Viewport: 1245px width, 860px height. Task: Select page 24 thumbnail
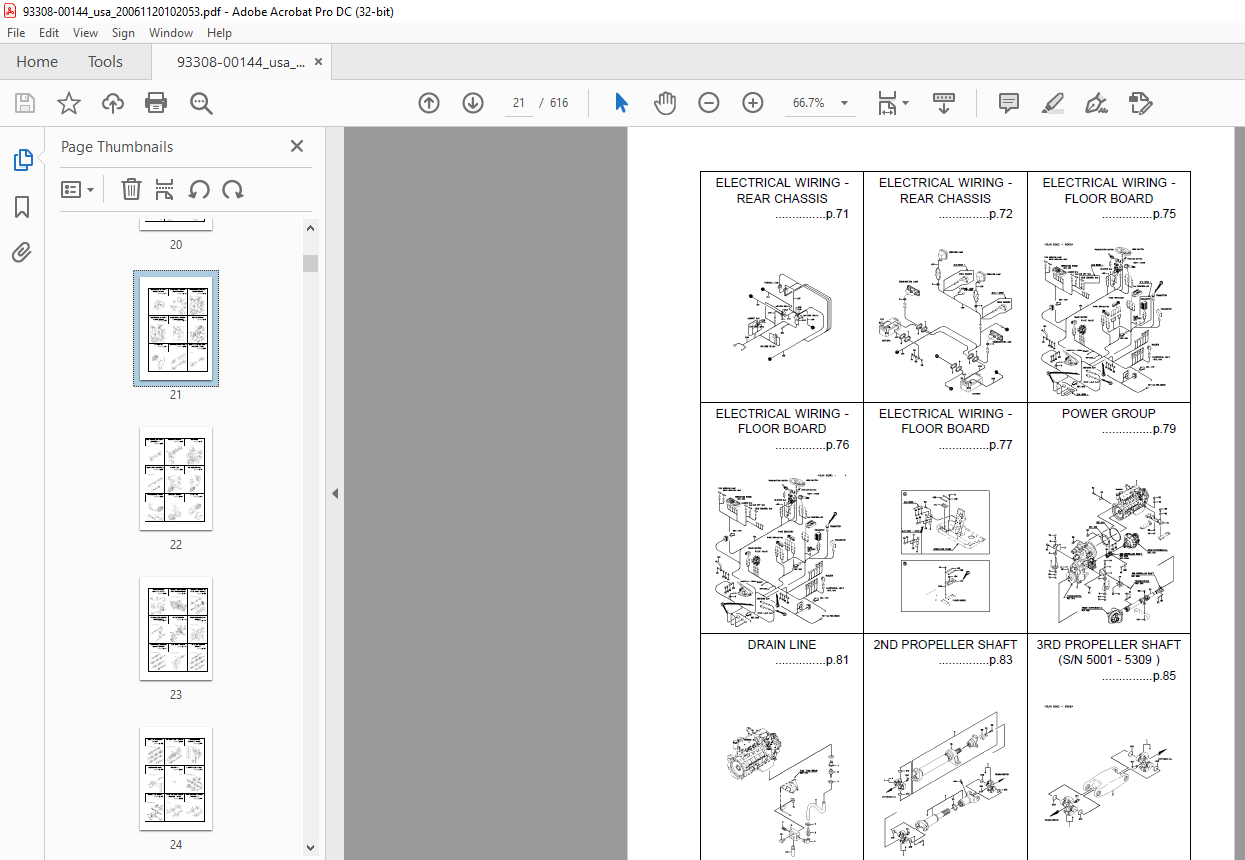176,778
